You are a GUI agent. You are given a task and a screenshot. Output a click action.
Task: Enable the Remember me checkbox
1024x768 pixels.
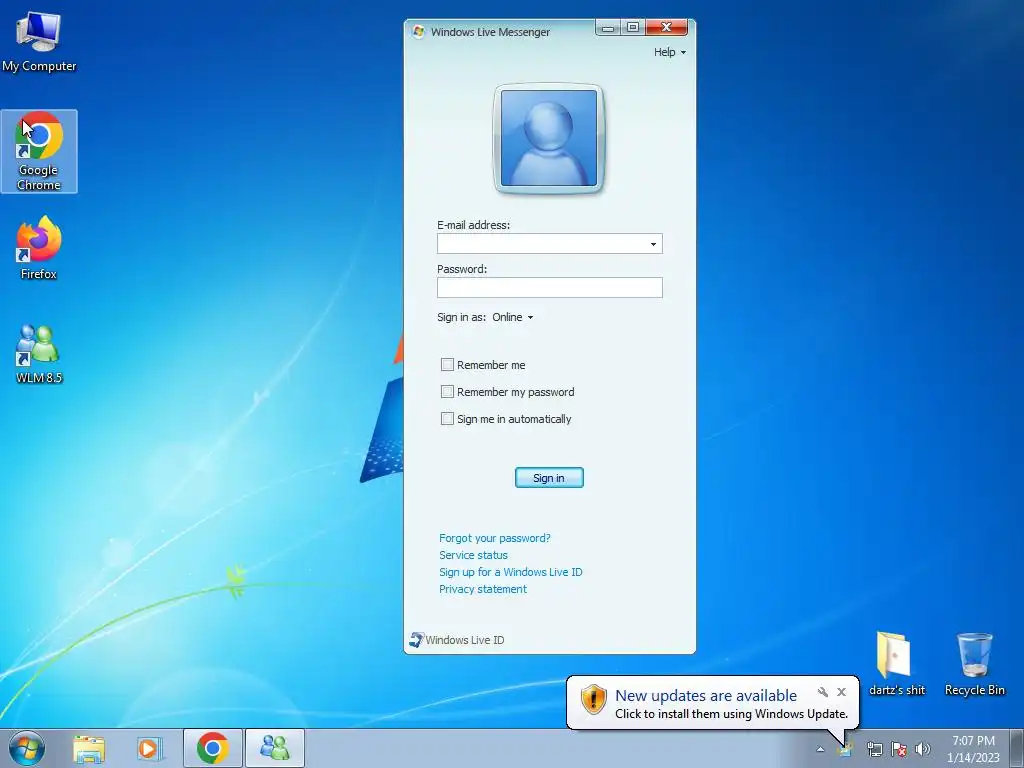tap(447, 364)
